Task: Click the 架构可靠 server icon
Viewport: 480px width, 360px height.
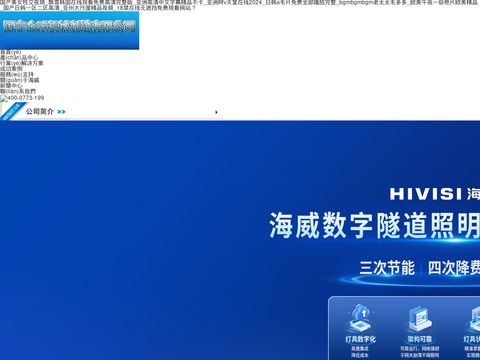Action: click(419, 318)
